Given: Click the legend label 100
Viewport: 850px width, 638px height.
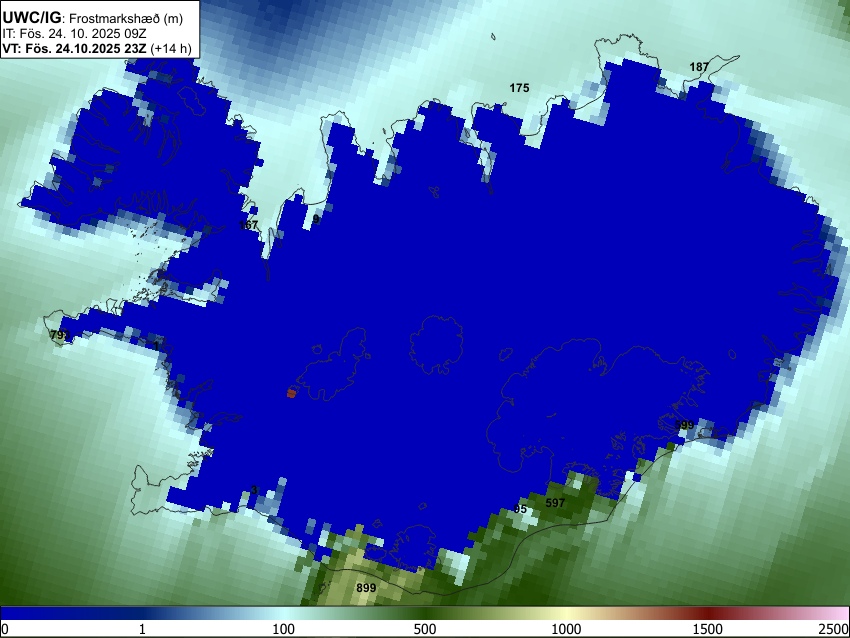Looking at the screenshot, I should tap(284, 629).
